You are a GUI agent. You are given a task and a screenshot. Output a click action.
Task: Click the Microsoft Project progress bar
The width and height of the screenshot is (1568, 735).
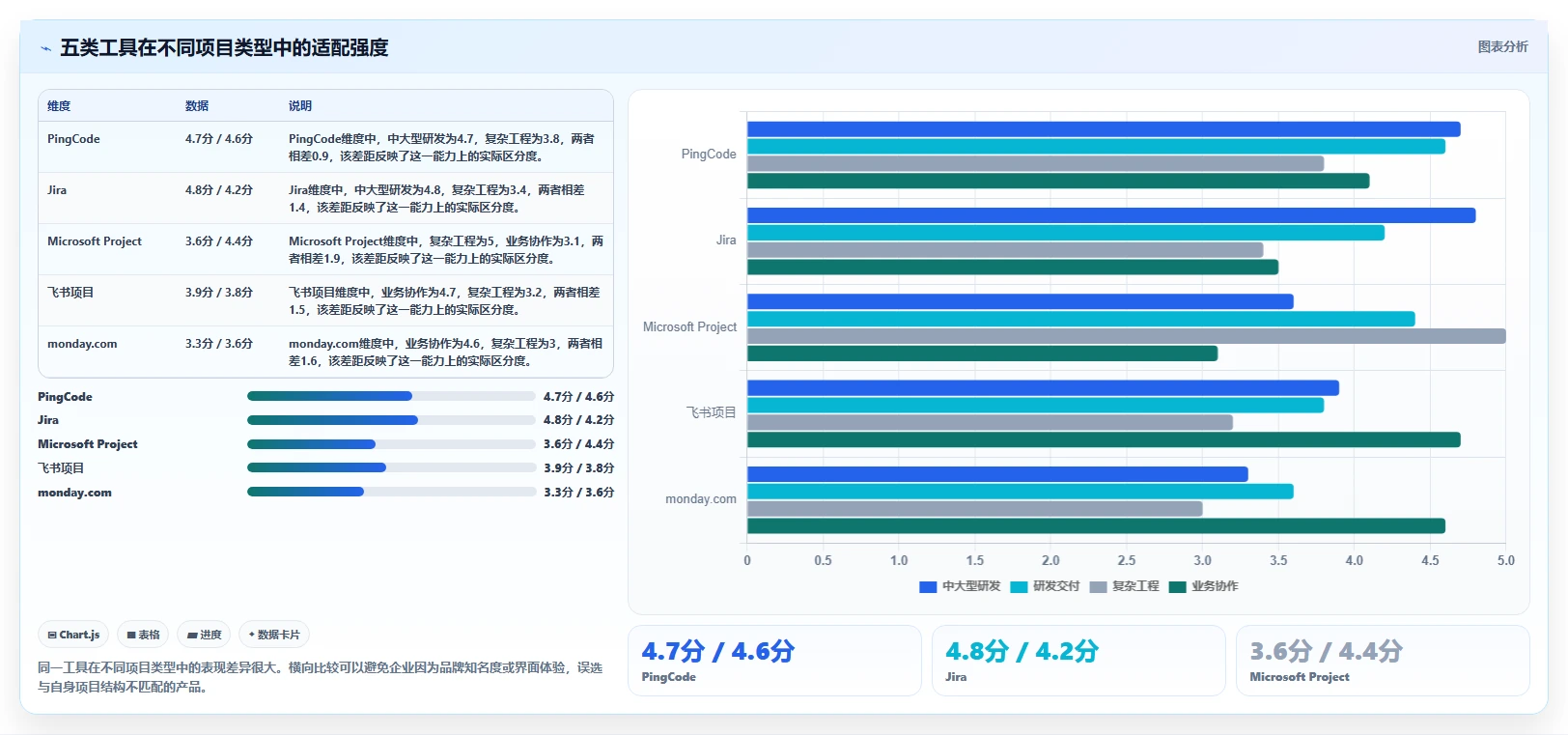[391, 444]
